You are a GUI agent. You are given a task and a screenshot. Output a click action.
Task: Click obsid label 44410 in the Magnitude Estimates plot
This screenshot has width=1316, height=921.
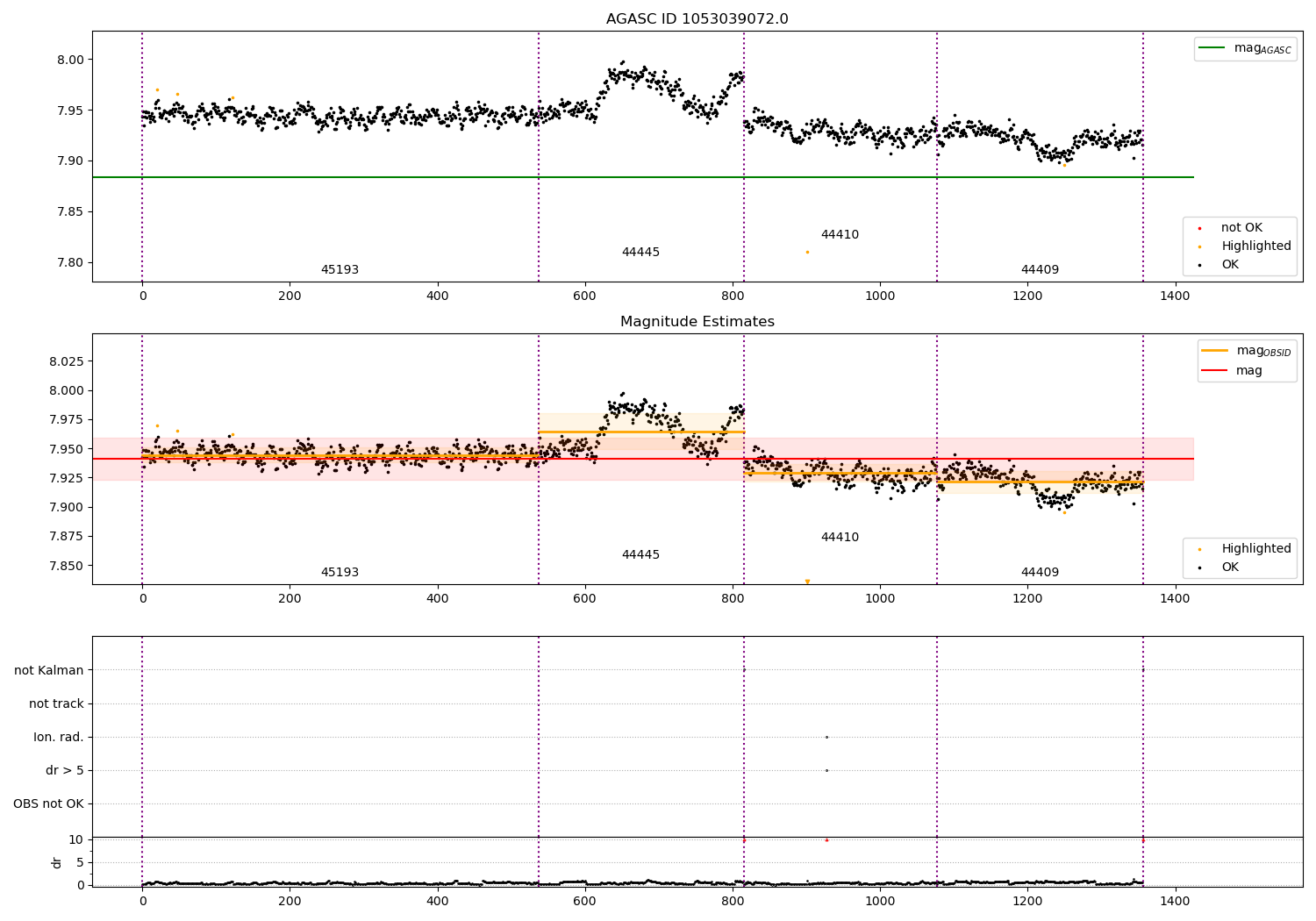[x=840, y=538]
